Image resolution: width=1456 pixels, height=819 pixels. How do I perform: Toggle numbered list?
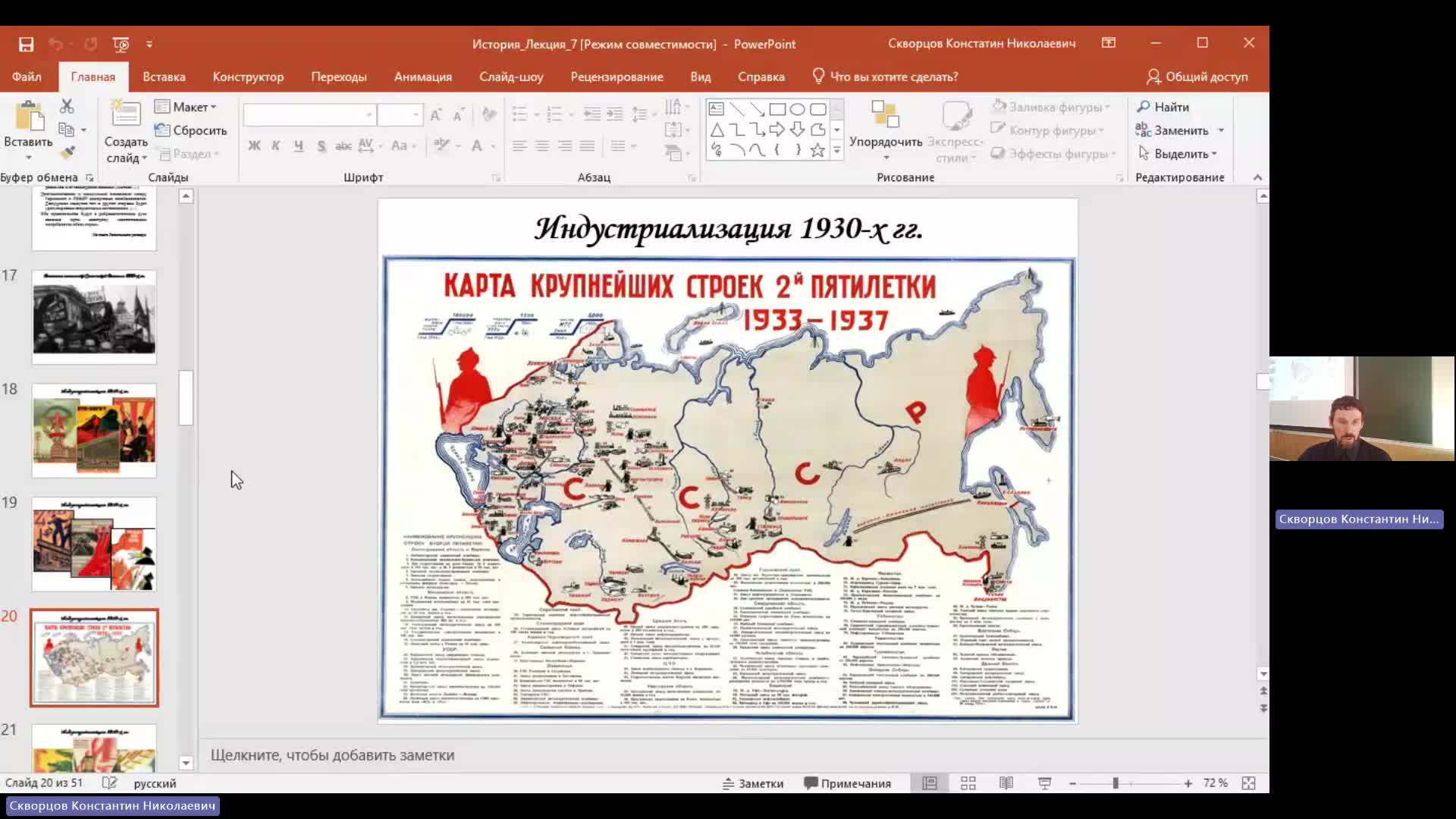(x=554, y=115)
